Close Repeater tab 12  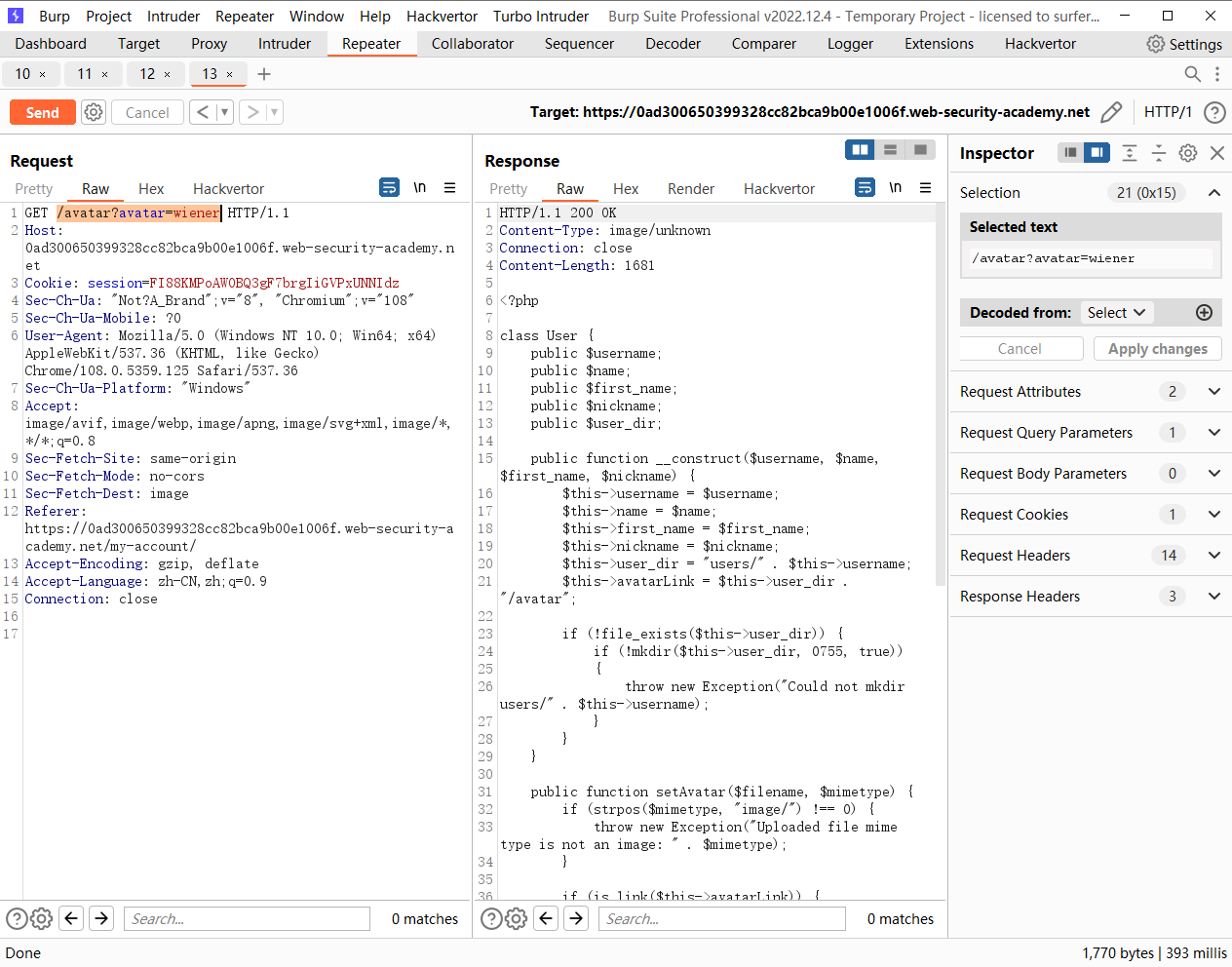pyautogui.click(x=167, y=74)
